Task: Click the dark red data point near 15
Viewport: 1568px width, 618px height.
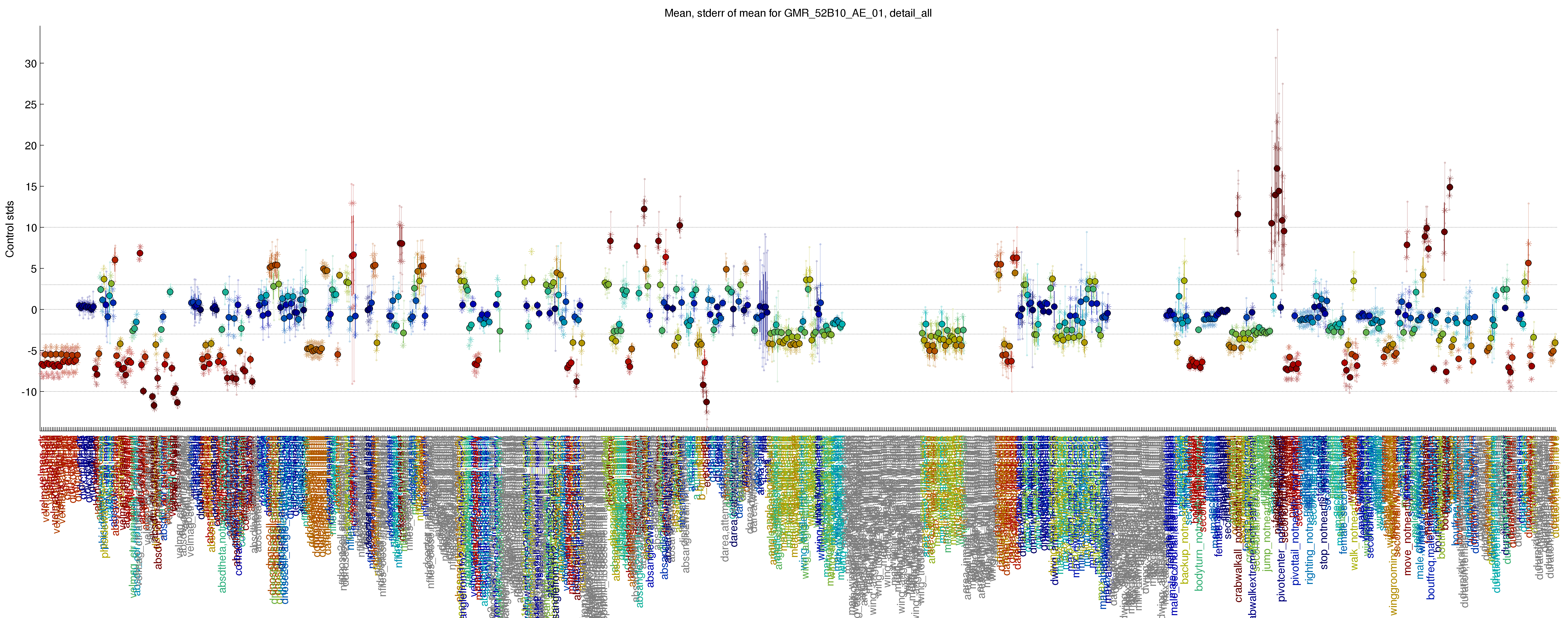Action: [1450, 187]
